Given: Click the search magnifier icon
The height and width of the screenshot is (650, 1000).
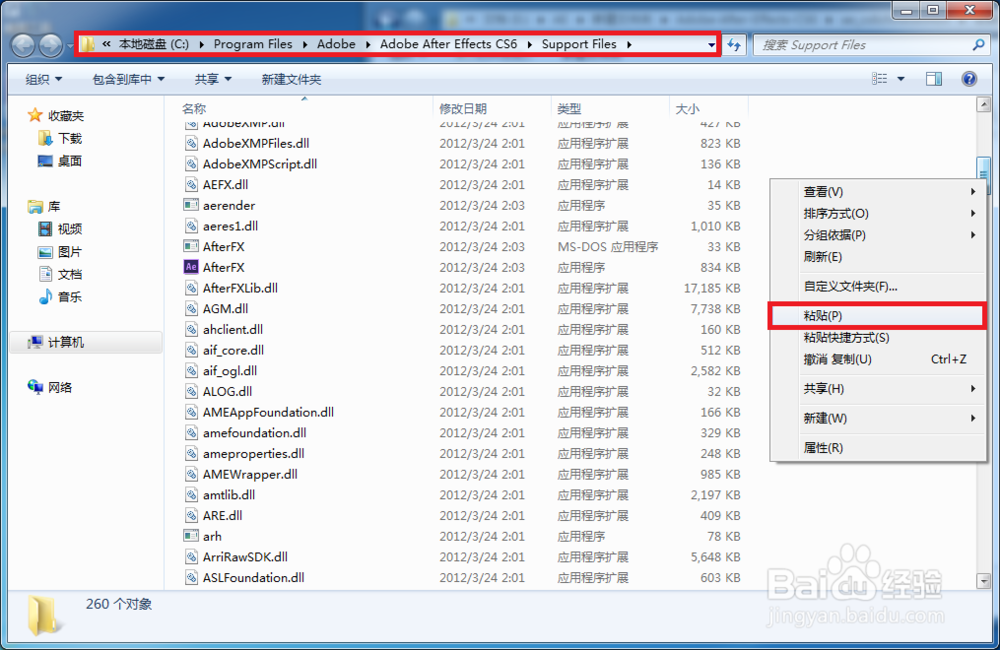Looking at the screenshot, I should coord(978,45).
